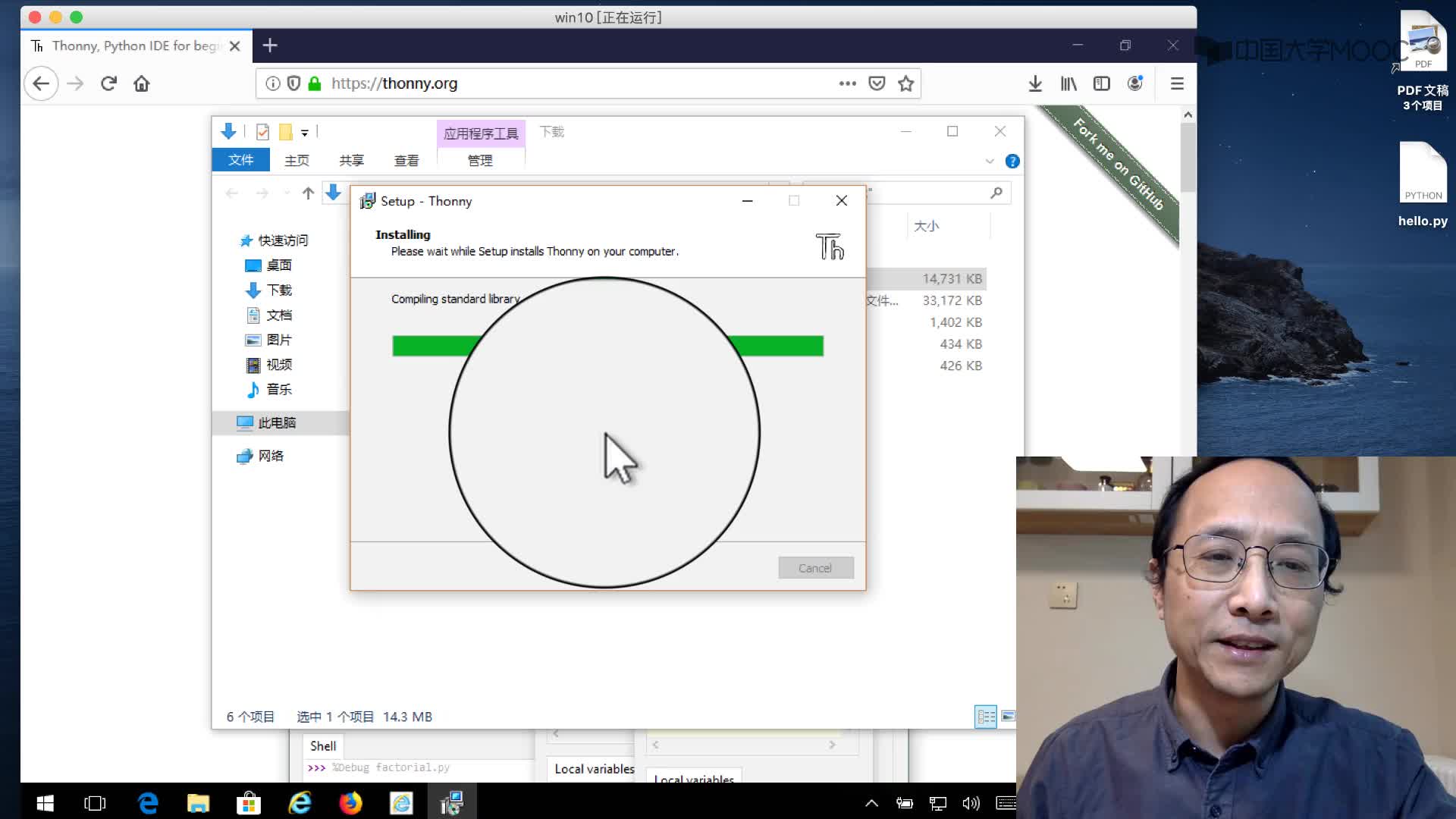Click Cancel in Thonny Setup dialog
1456x819 pixels.
(x=816, y=568)
